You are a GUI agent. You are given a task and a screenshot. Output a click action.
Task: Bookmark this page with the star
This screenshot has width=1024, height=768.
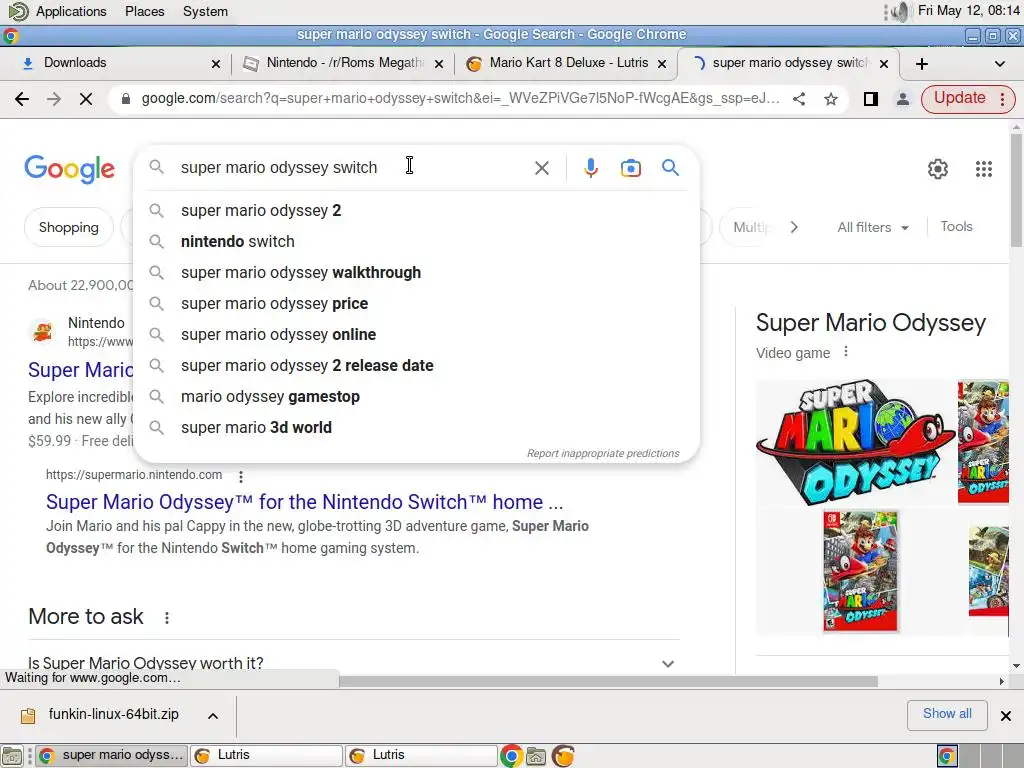coord(831,99)
